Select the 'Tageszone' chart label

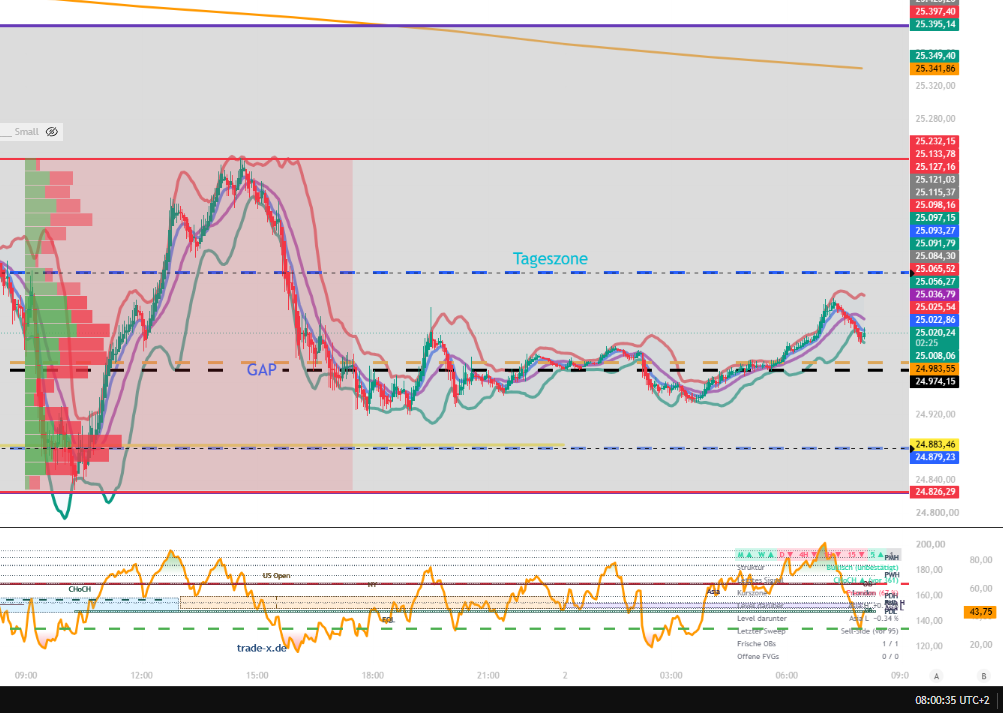pos(550,258)
